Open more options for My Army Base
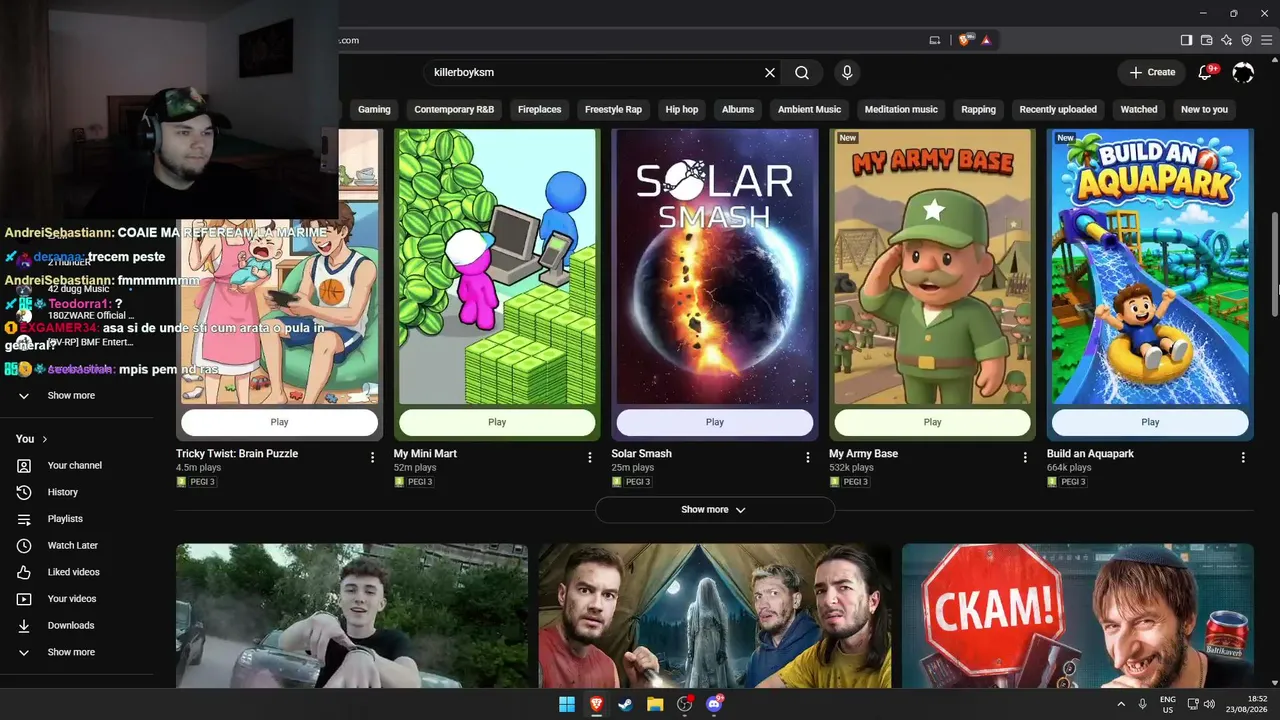 coord(1025,457)
